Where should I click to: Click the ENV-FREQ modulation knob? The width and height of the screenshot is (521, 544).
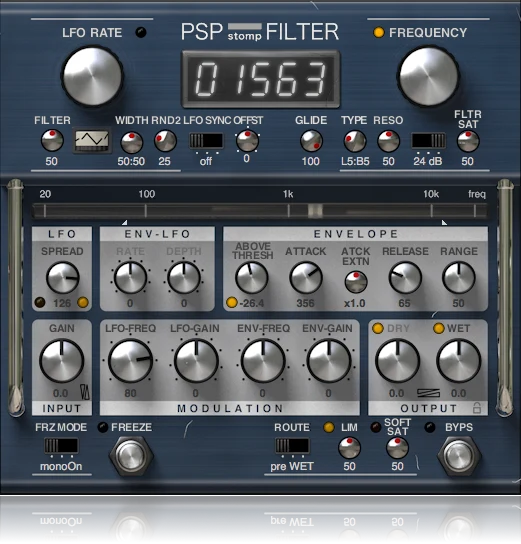(x=263, y=361)
